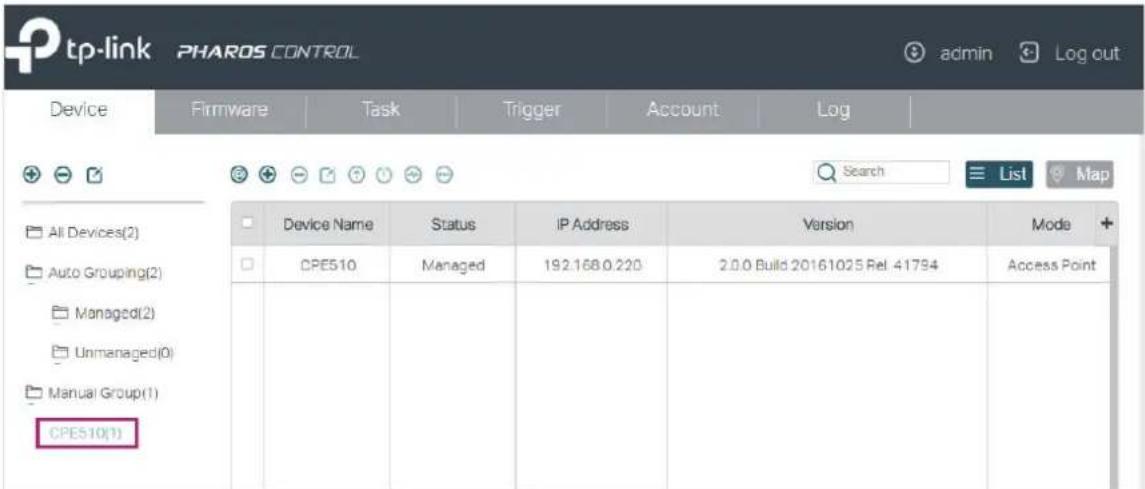Image resolution: width=1145 pixels, height=489 pixels.
Task: Switch to the Account tab
Action: coord(683,110)
